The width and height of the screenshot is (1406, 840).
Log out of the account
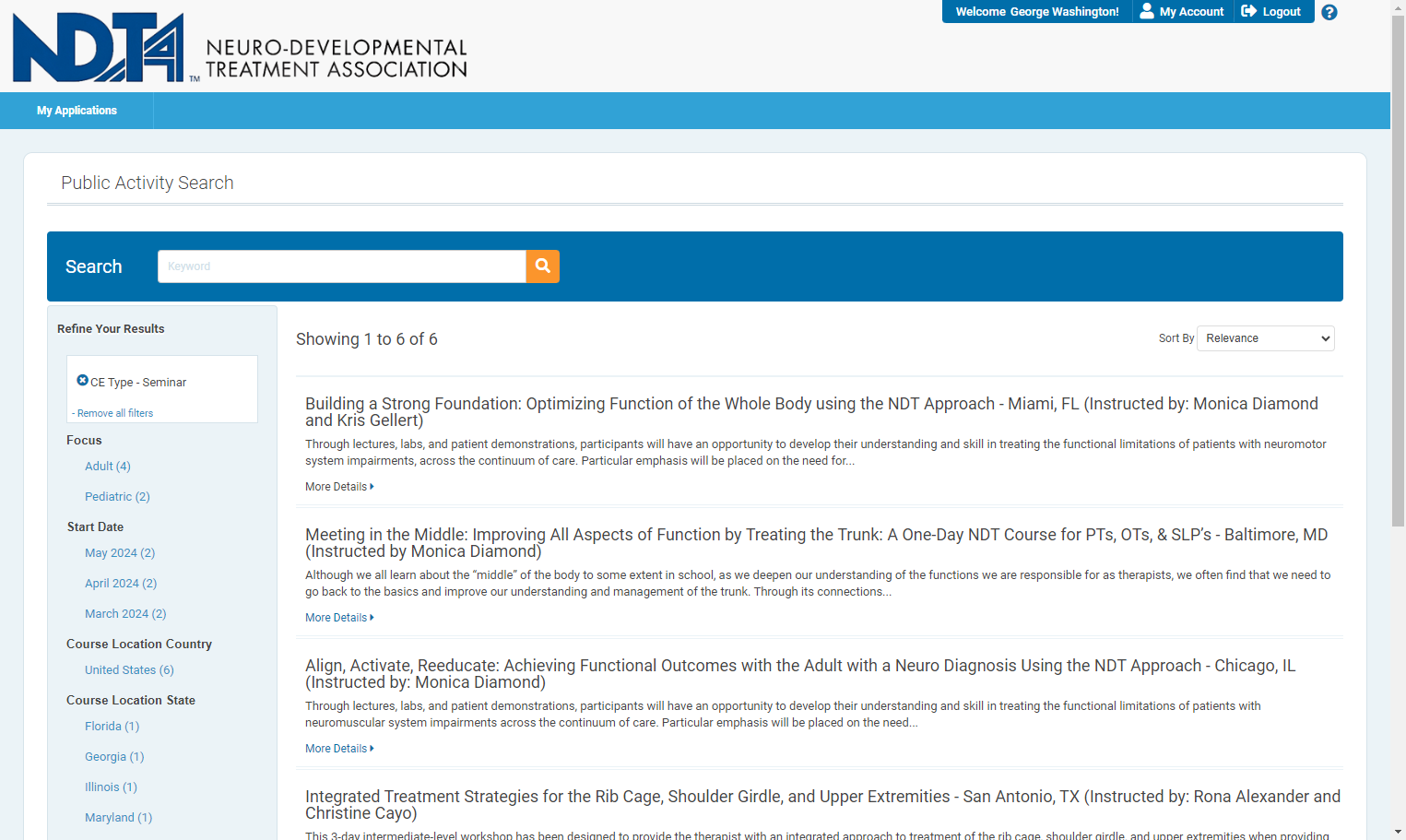coord(1270,11)
